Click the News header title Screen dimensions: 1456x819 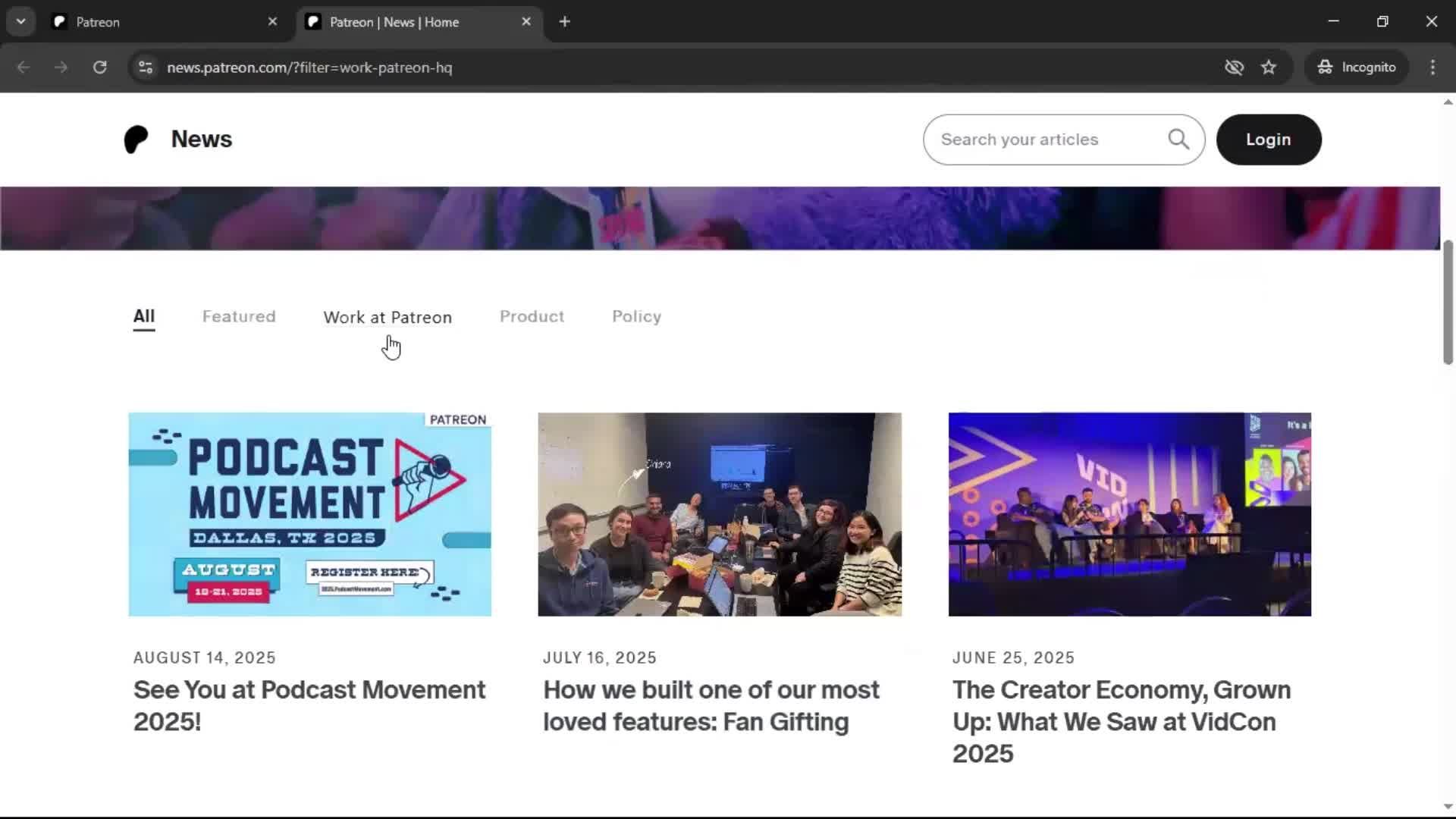coord(202,140)
